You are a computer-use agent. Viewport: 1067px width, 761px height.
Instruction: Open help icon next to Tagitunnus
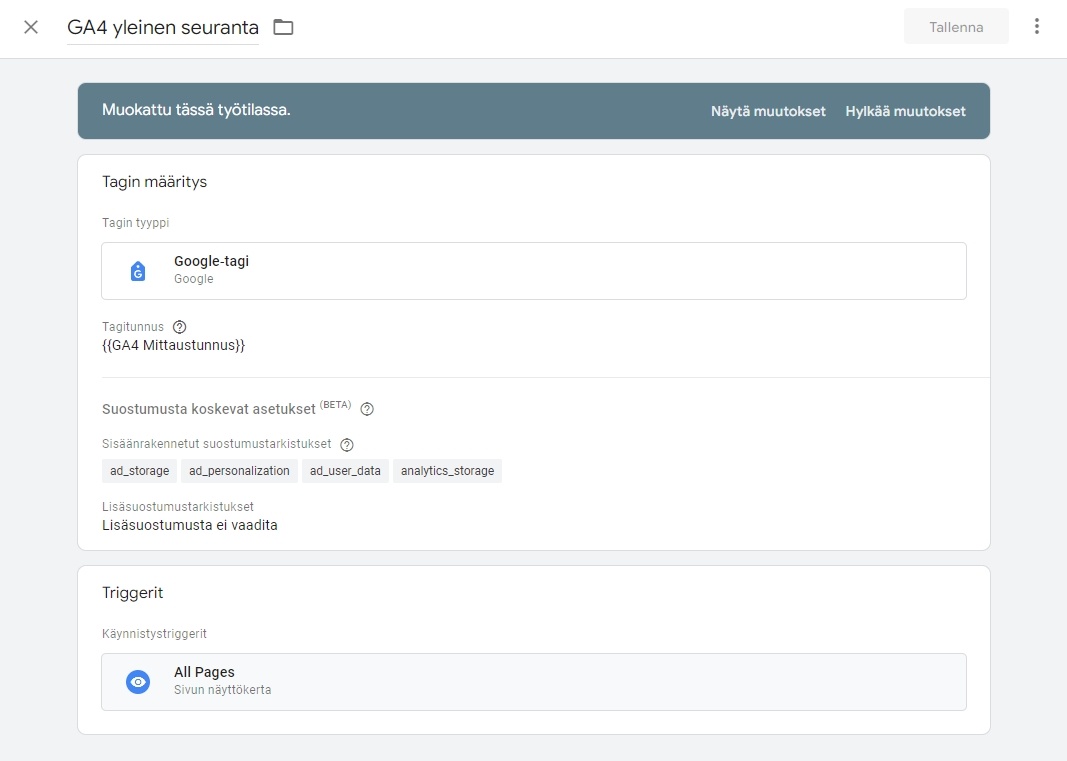180,327
